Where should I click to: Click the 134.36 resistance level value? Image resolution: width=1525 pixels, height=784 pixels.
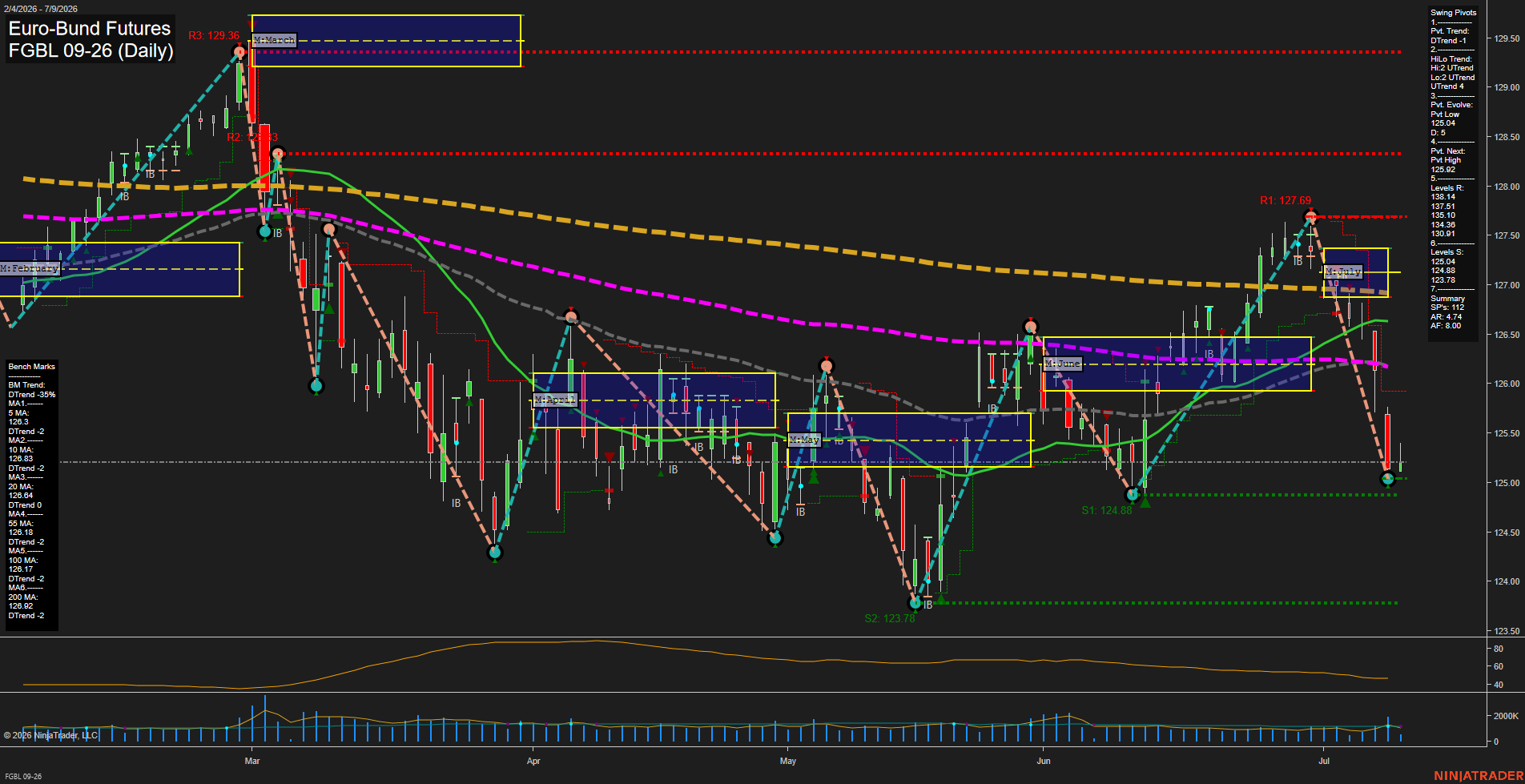click(x=1443, y=225)
